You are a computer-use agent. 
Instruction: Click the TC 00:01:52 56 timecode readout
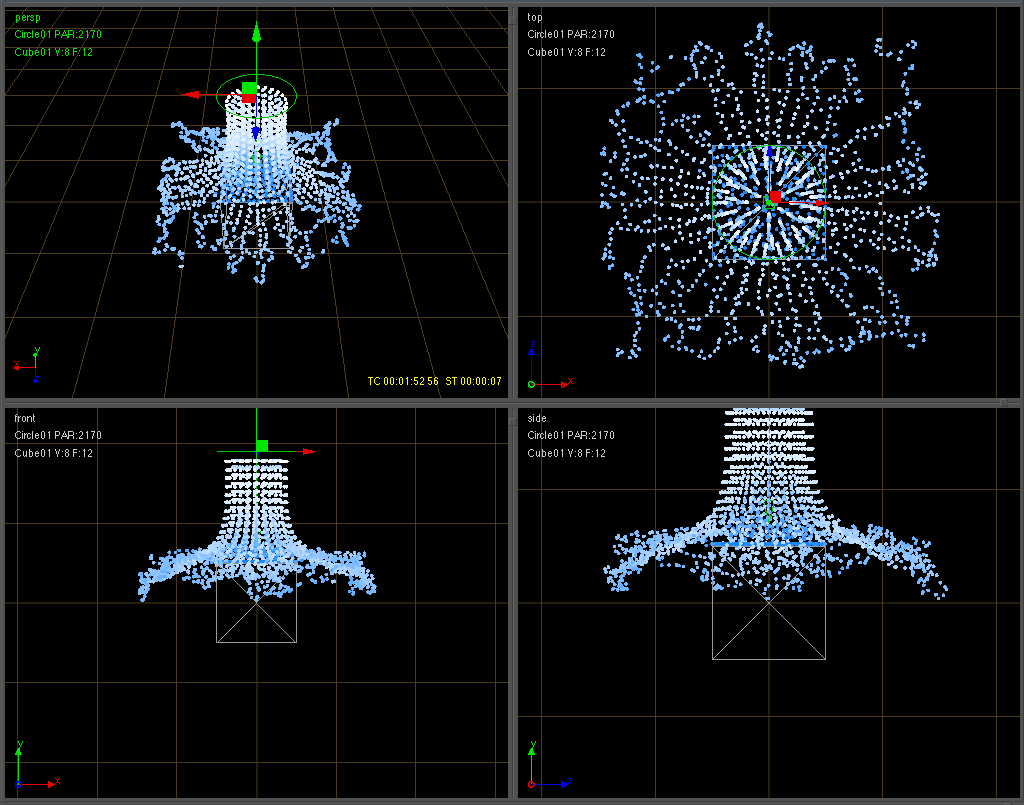pos(403,381)
